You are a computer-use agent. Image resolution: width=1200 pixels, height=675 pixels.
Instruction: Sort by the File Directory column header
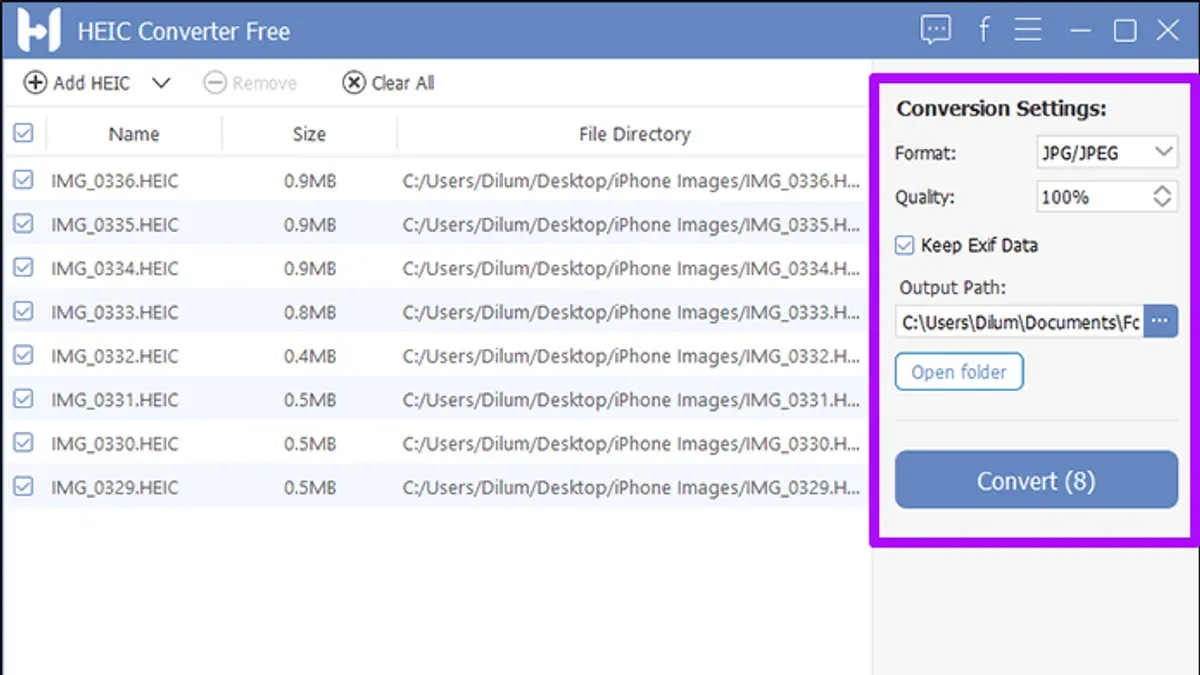(634, 134)
